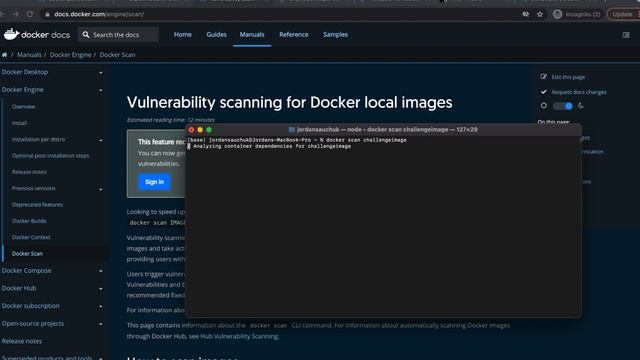Reload the page with the browser refresh icon
Image resolution: width=640 pixels, height=360 pixels.
(x=30, y=14)
